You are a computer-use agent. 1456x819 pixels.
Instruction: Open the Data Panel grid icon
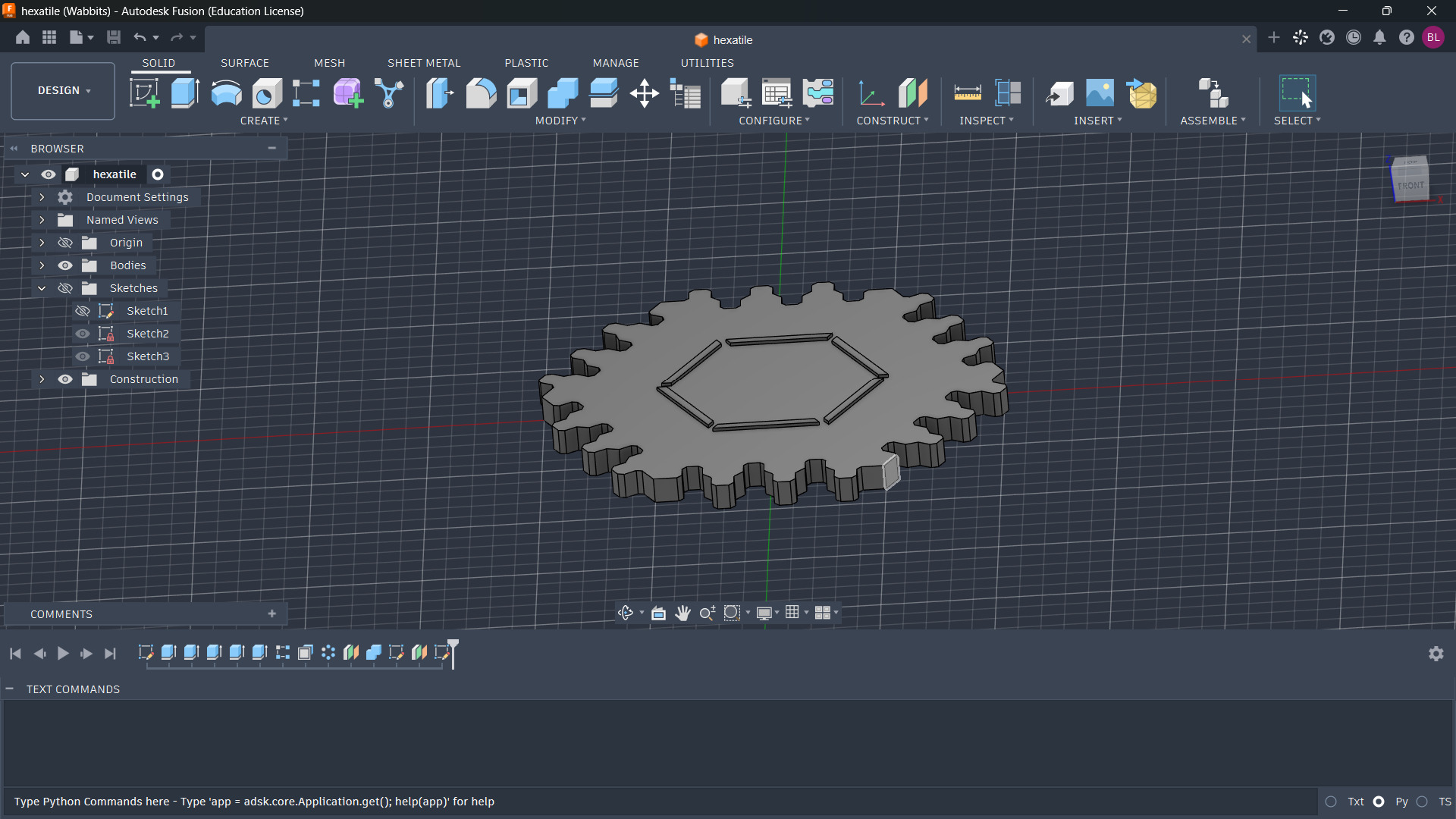[x=49, y=37]
